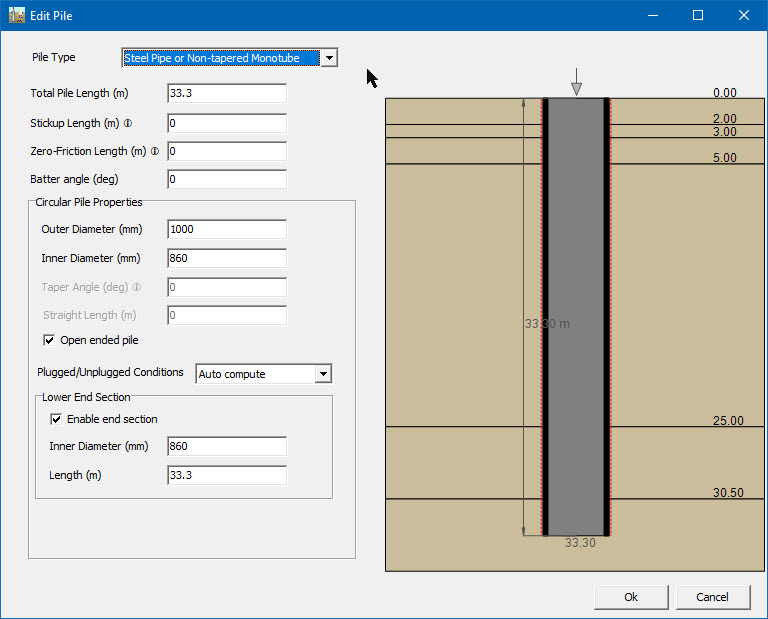Image resolution: width=768 pixels, height=619 pixels.
Task: Click the 0.00 depth label
Action: click(724, 93)
